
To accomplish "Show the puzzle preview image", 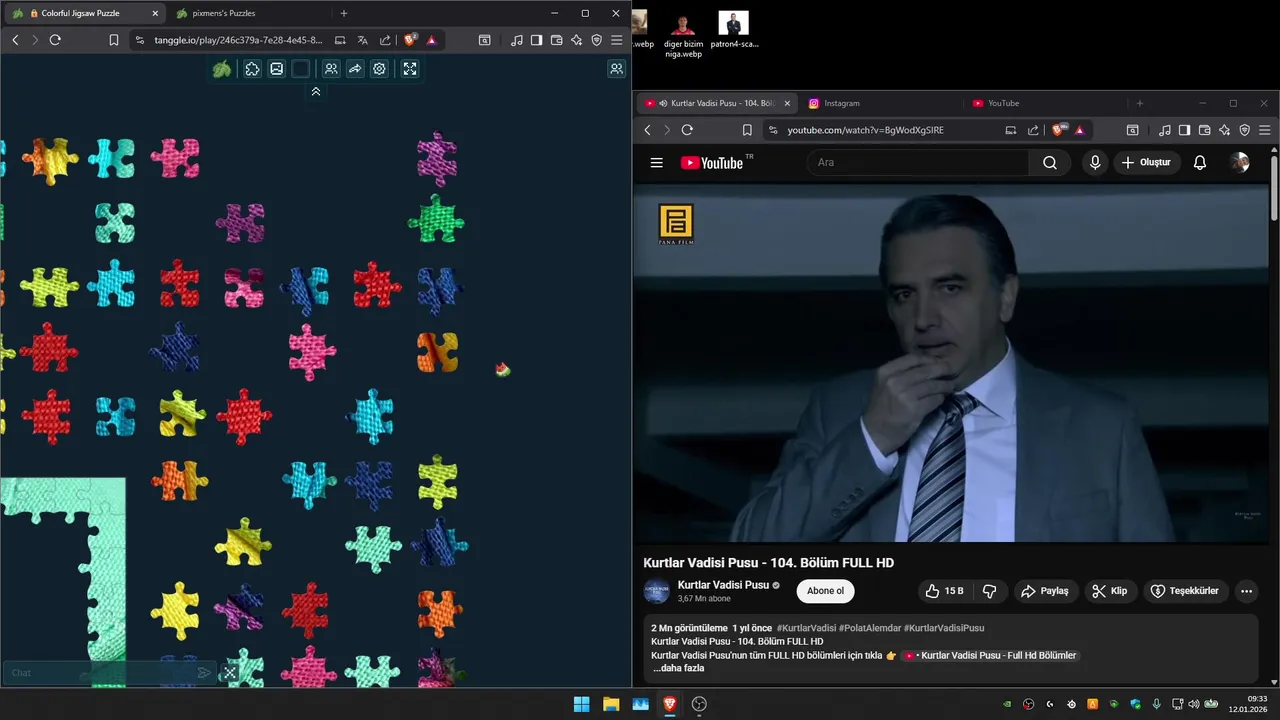I will coord(276,69).
